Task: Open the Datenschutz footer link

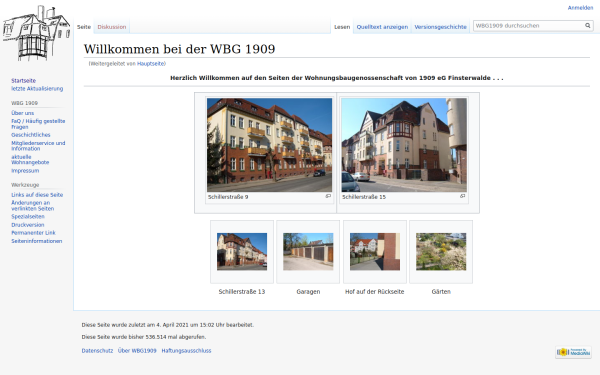Action: click(x=97, y=351)
